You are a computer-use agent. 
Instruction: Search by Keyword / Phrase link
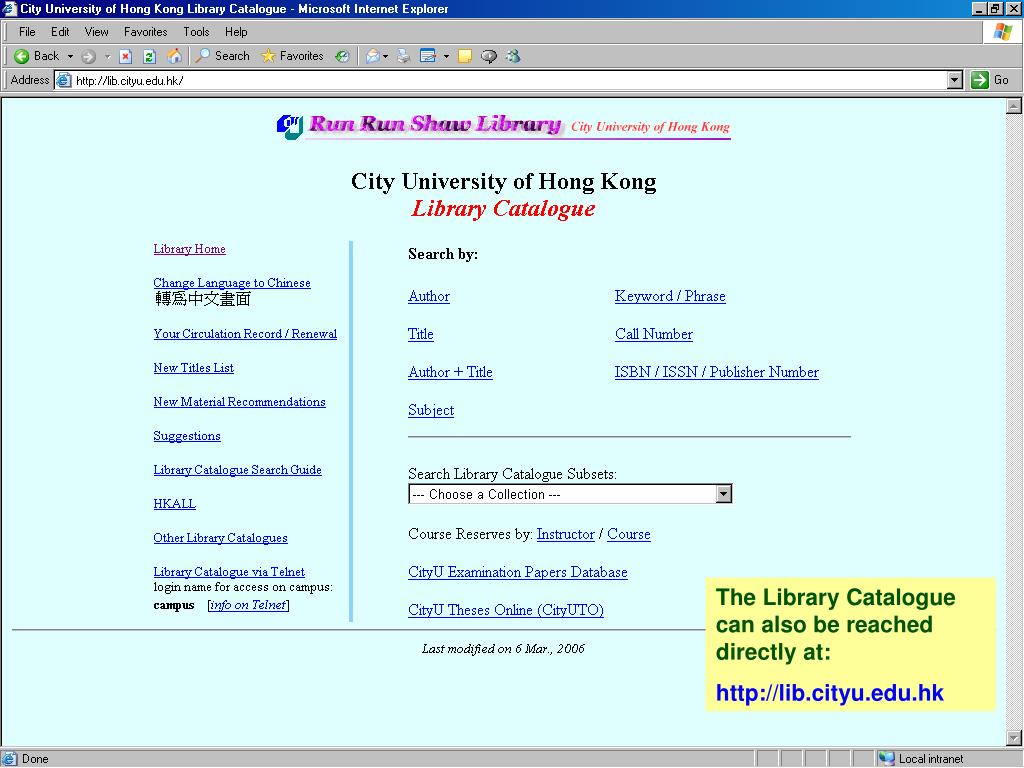click(670, 296)
